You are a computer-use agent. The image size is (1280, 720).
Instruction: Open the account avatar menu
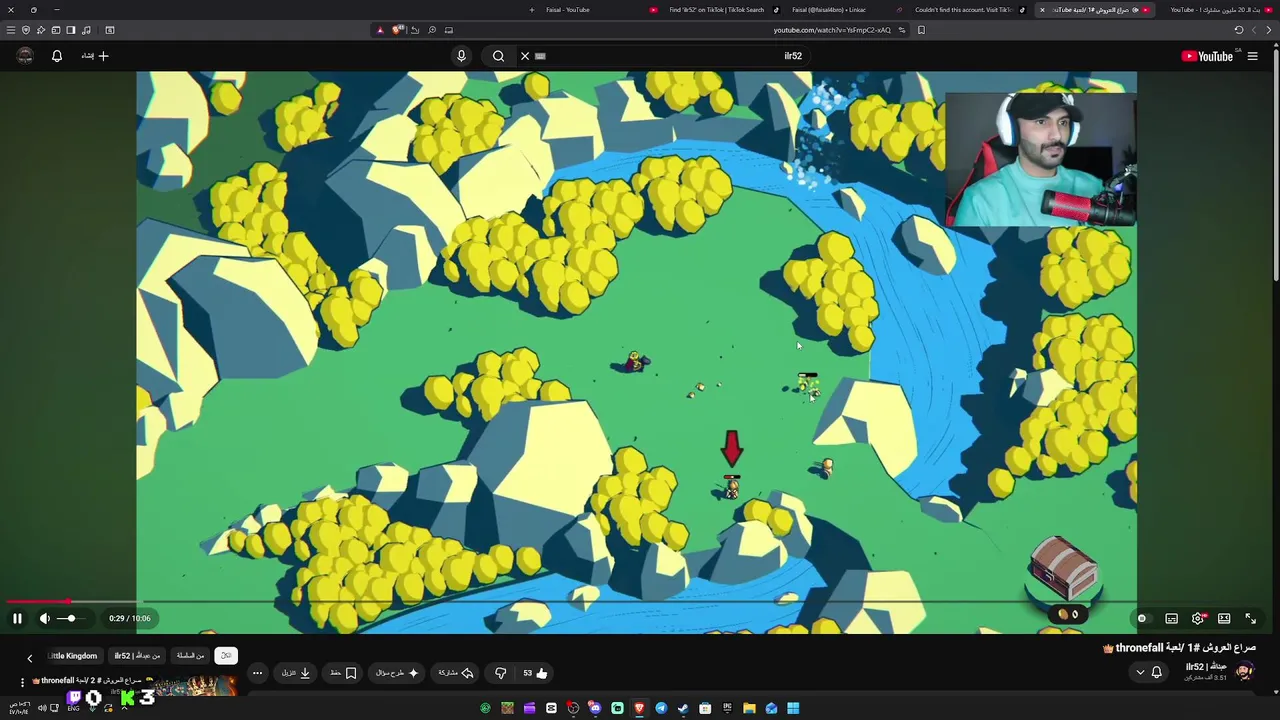[25, 56]
